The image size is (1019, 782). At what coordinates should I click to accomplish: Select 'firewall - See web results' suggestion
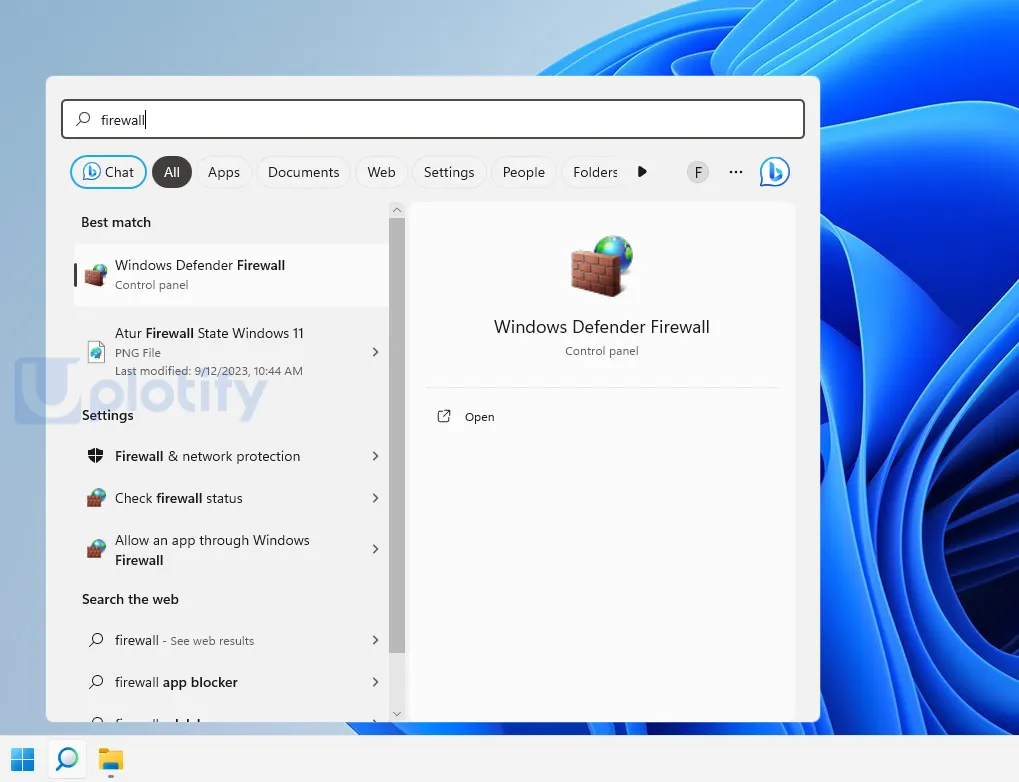231,640
